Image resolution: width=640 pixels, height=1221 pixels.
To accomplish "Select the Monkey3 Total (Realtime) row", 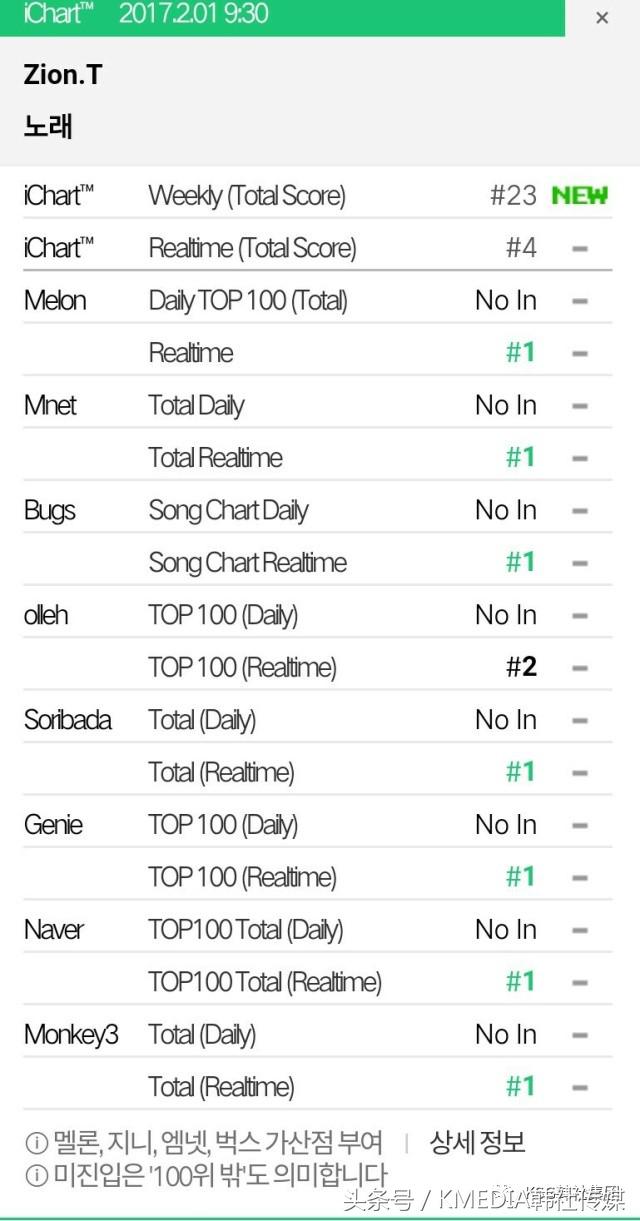I will 221,1087.
